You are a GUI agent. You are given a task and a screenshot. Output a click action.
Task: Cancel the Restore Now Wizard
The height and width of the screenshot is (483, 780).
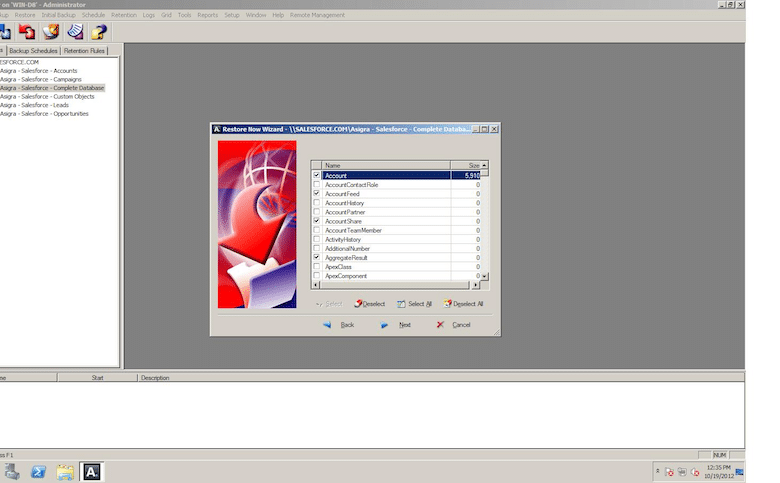453,325
